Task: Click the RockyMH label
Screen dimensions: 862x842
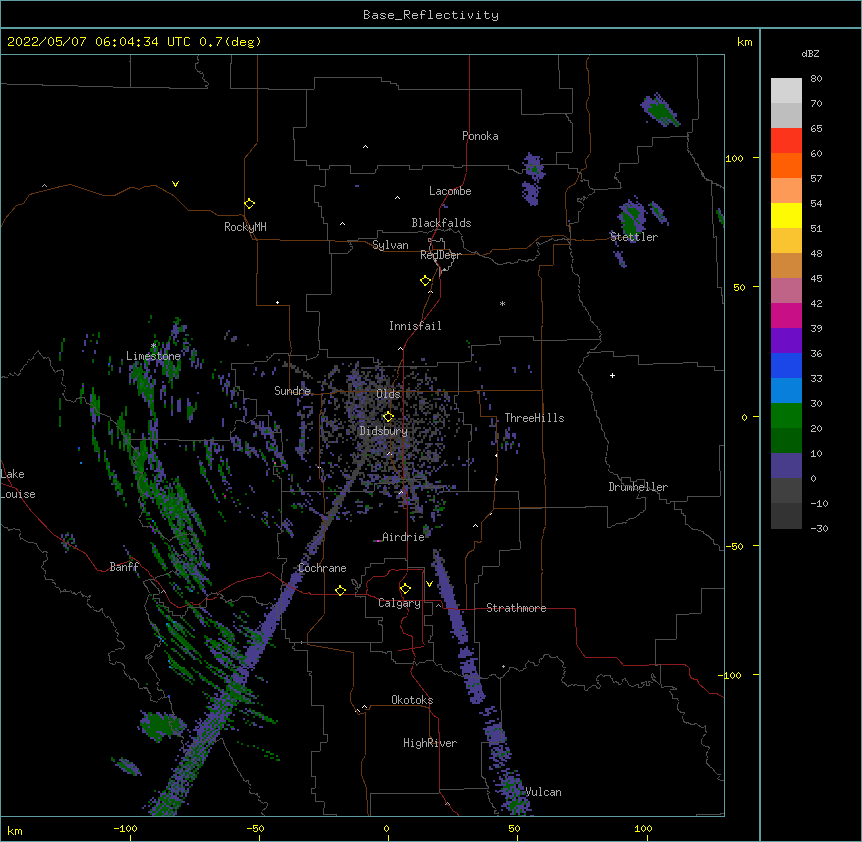Action: [x=245, y=227]
